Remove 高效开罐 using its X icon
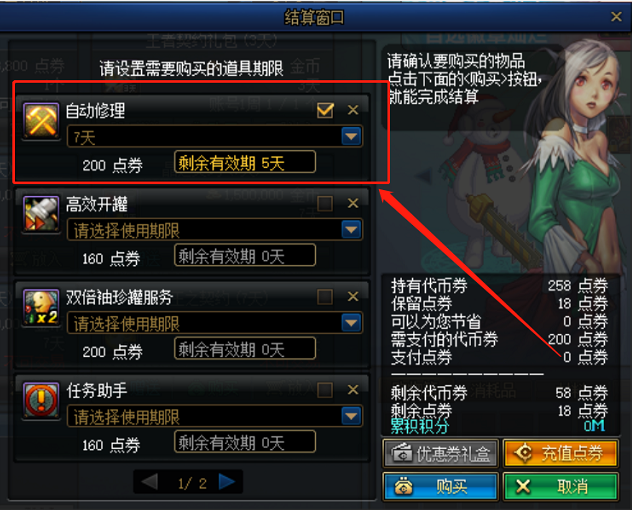Screen dimensions: 632x510 pyautogui.click(x=353, y=203)
